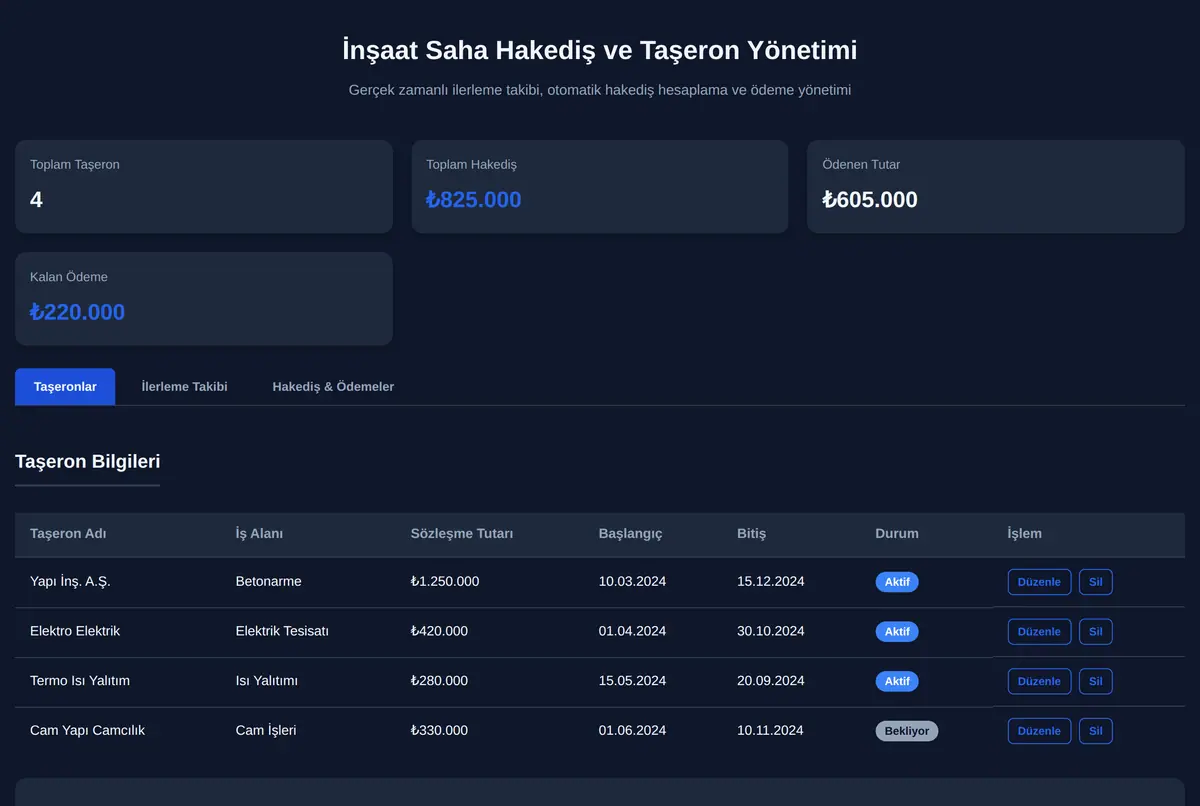Click the Bitiş column header
Viewport: 1200px width, 806px height.
point(751,534)
